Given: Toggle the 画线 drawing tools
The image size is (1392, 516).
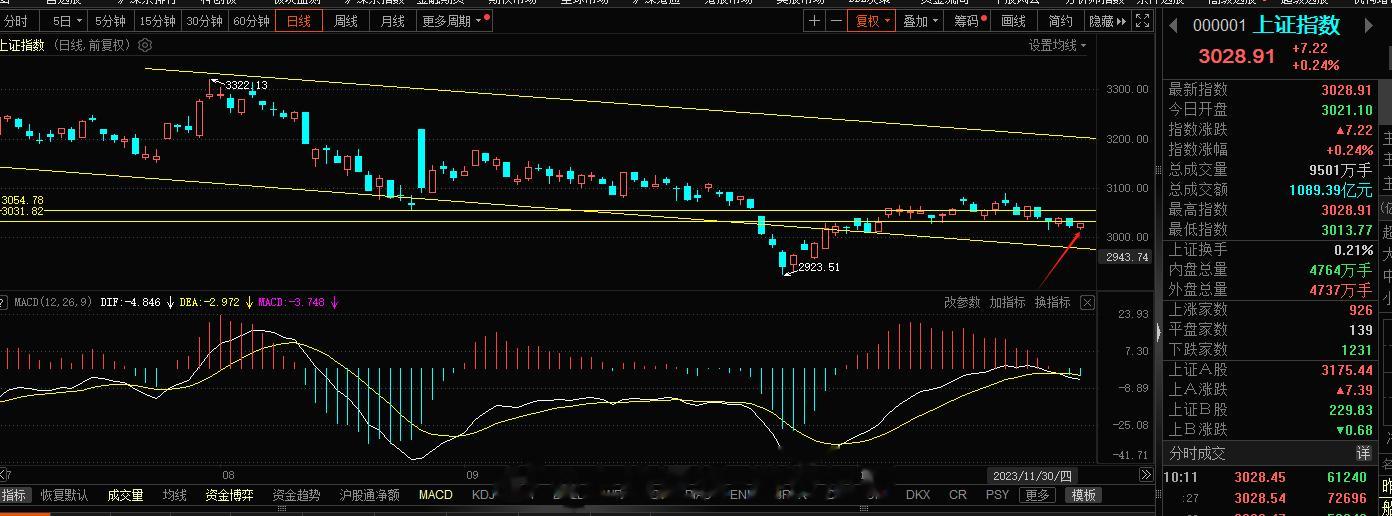Looking at the screenshot, I should 1014,21.
